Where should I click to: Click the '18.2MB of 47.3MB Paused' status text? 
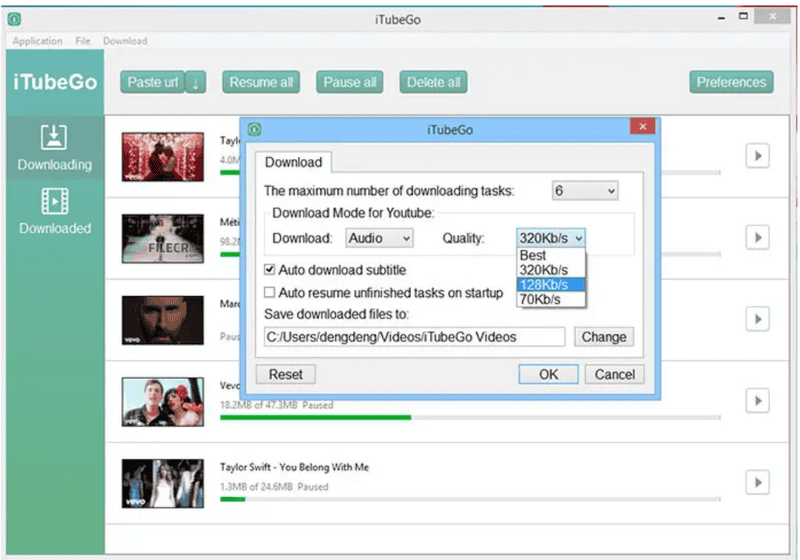point(277,405)
